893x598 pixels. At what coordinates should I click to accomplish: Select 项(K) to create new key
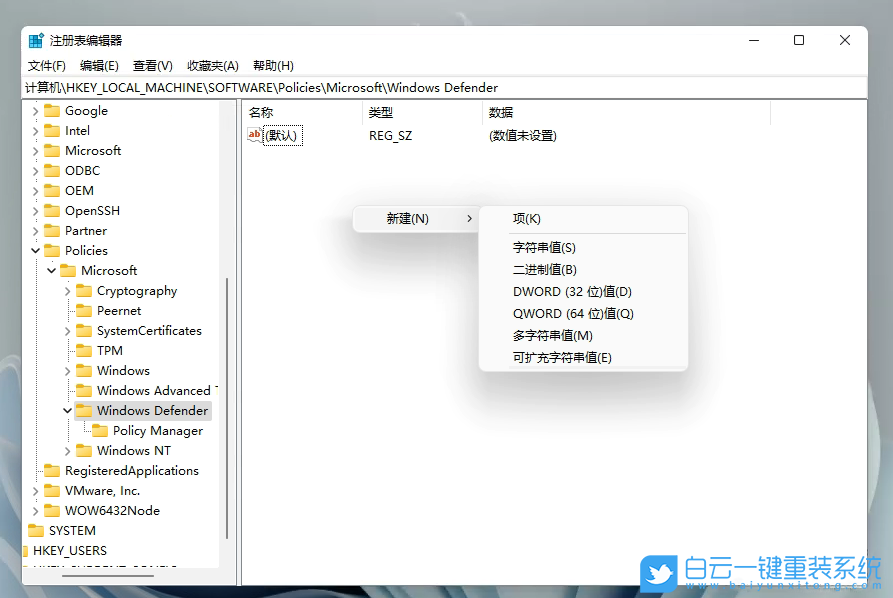click(x=528, y=218)
